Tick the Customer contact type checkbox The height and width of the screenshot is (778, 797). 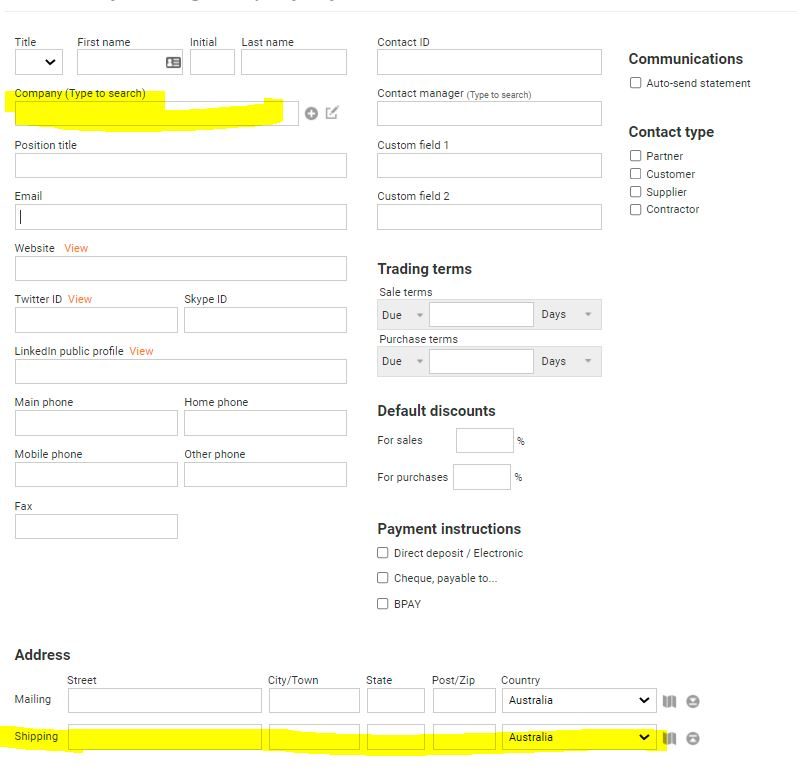635,174
